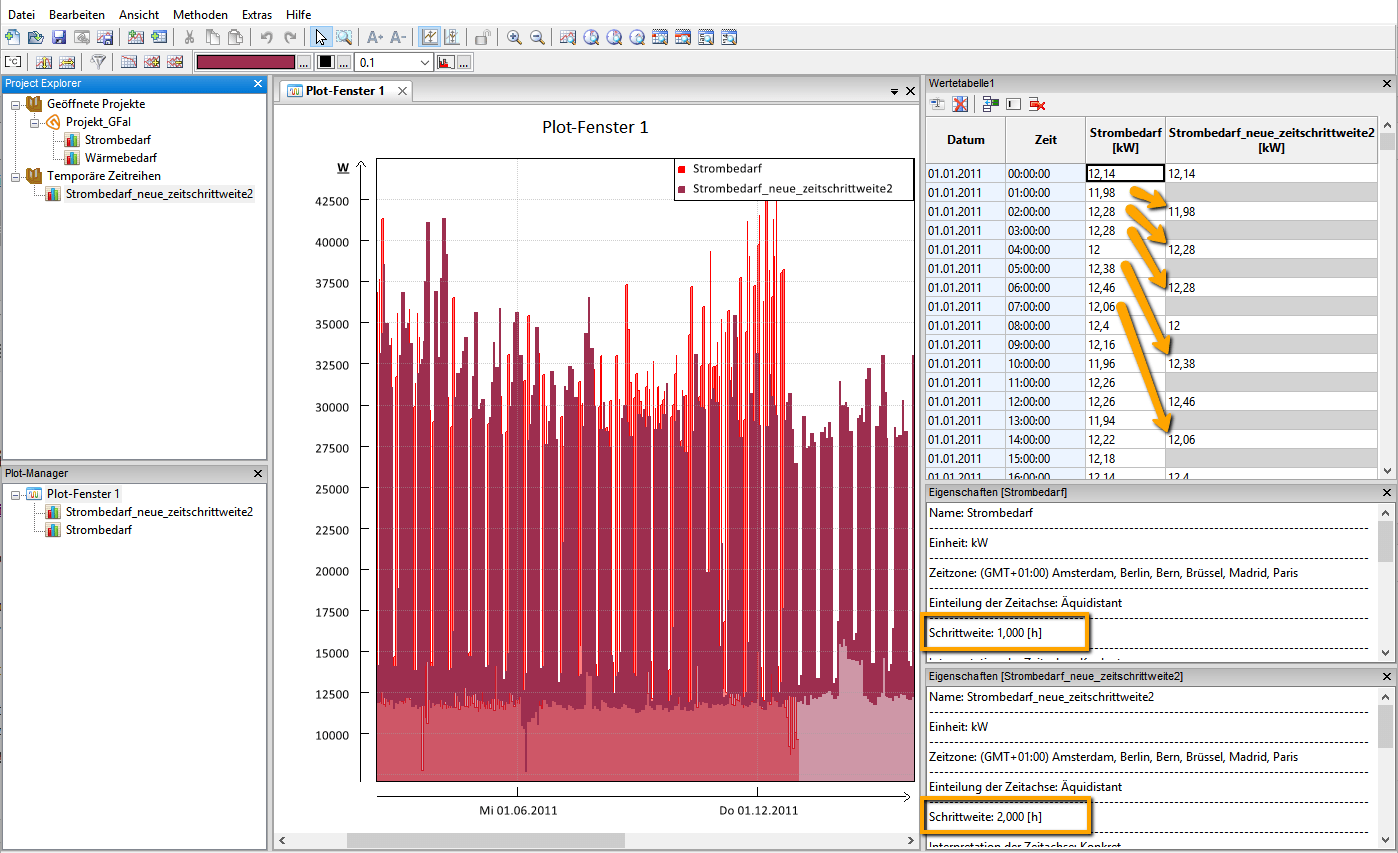Click the Strombedarf [kW] column header
This screenshot has width=1398, height=853.
[1126, 140]
